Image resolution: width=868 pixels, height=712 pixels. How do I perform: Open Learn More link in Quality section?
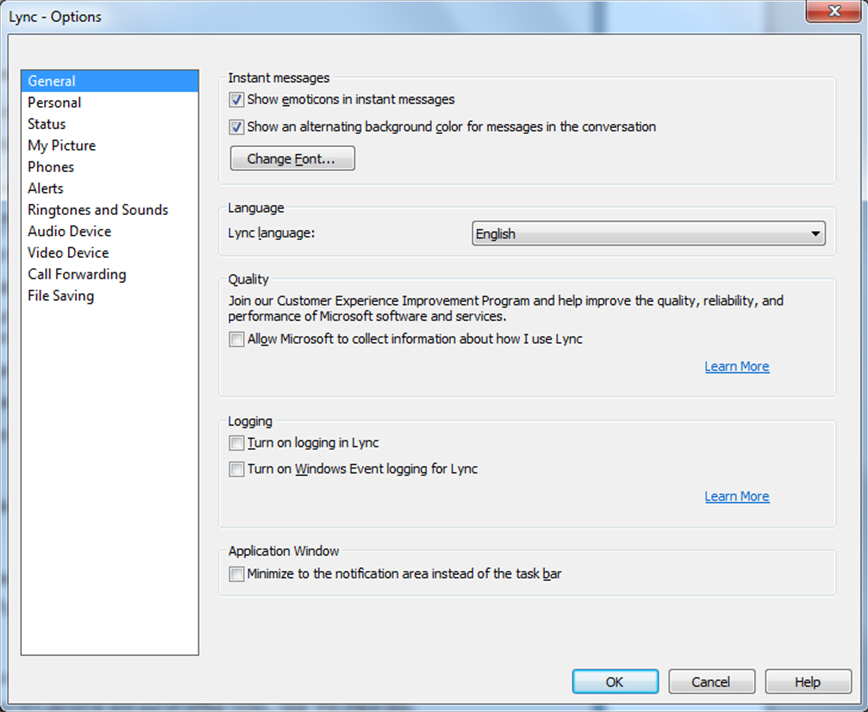[x=736, y=367]
